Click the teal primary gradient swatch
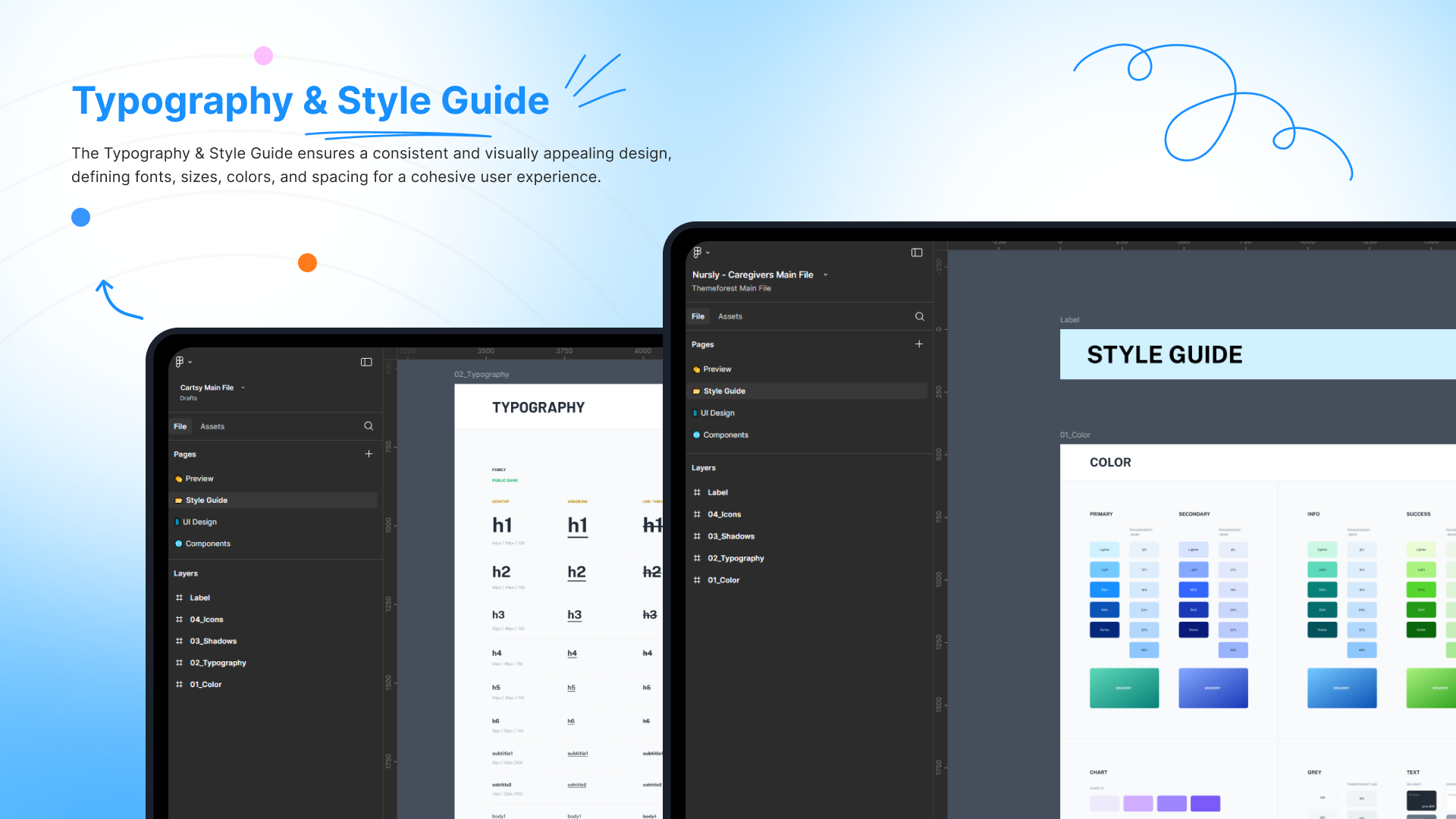Screen dimensions: 1456x819 pos(1124,688)
